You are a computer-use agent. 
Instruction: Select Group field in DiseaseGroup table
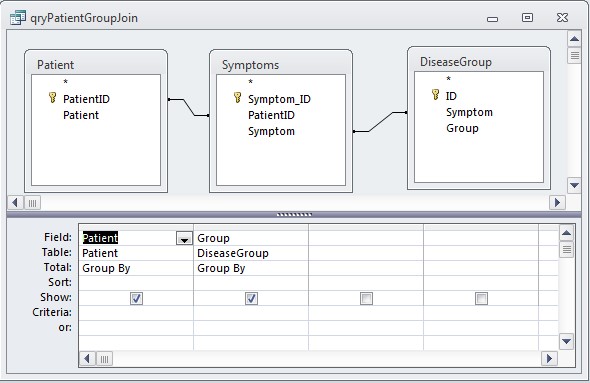pos(462,128)
